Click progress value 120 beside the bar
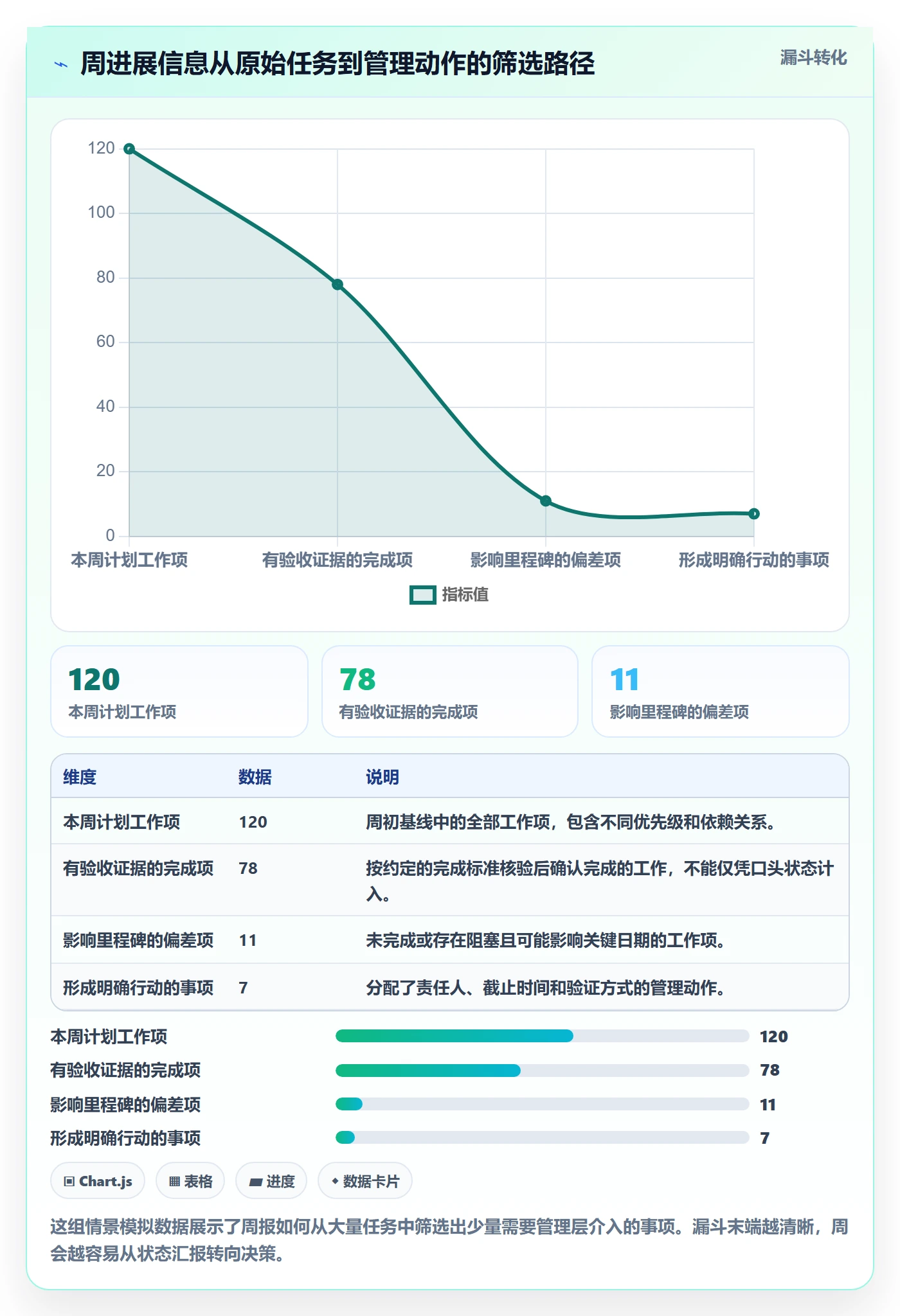 tap(774, 1036)
